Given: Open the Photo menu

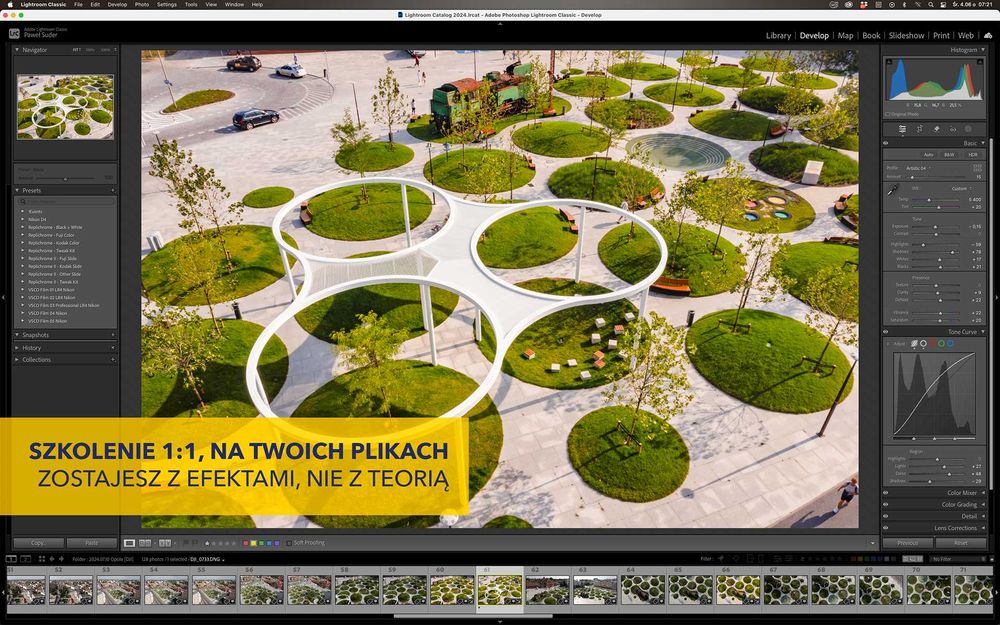Looking at the screenshot, I should tap(142, 4).
